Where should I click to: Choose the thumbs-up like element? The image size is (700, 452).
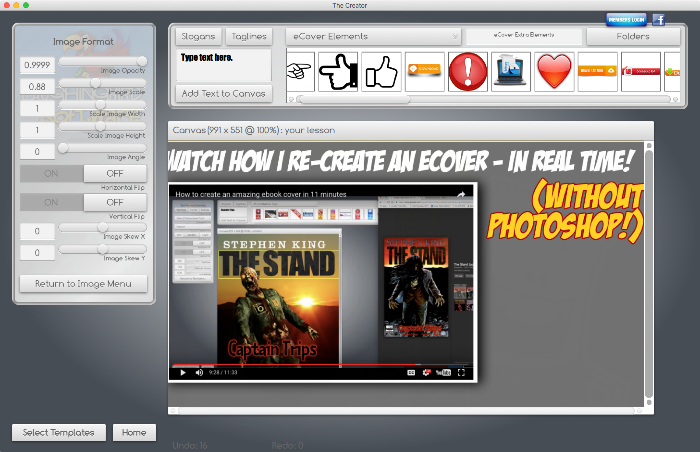381,72
